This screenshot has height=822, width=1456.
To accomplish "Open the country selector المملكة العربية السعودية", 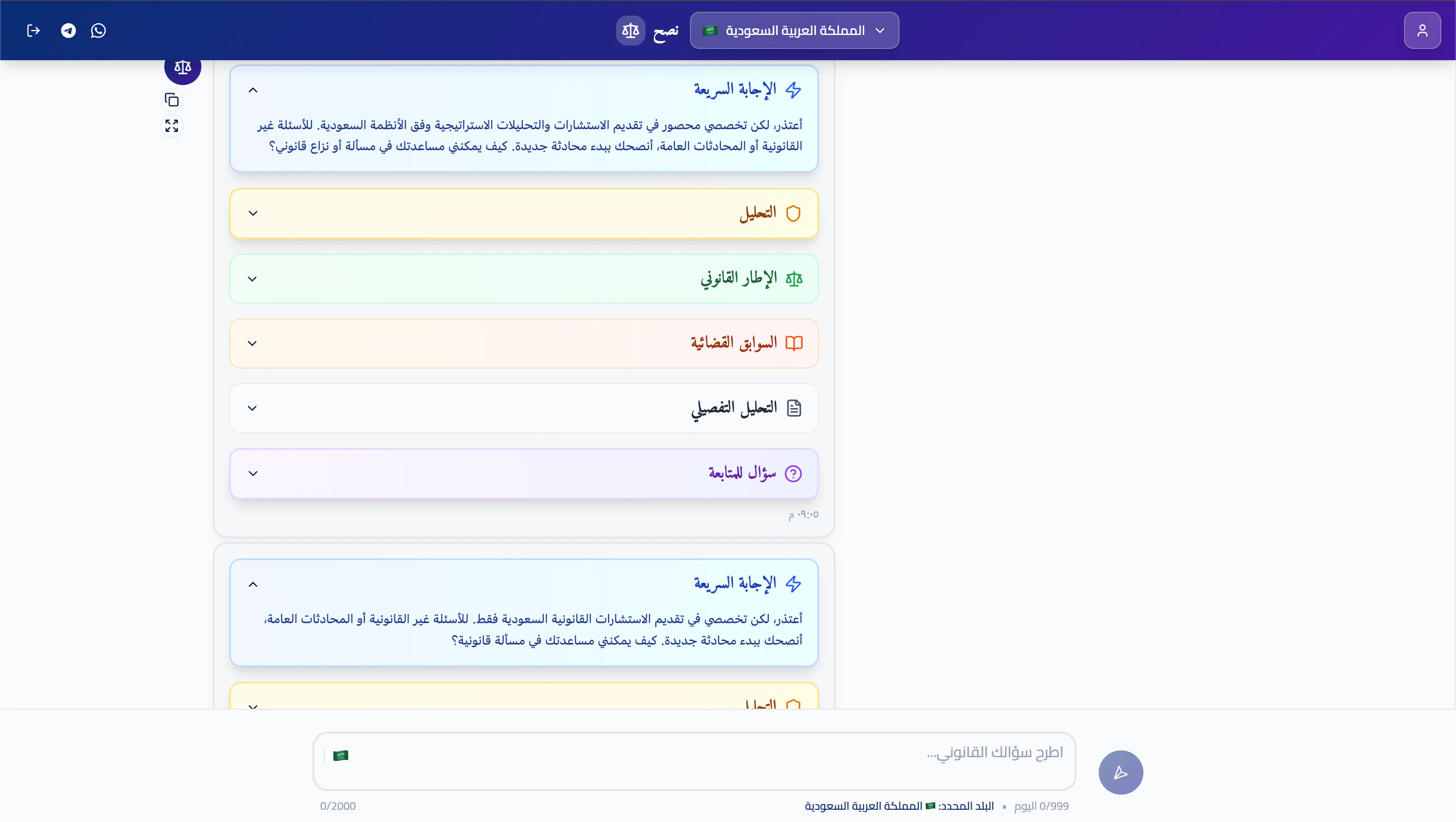I will point(794,30).
